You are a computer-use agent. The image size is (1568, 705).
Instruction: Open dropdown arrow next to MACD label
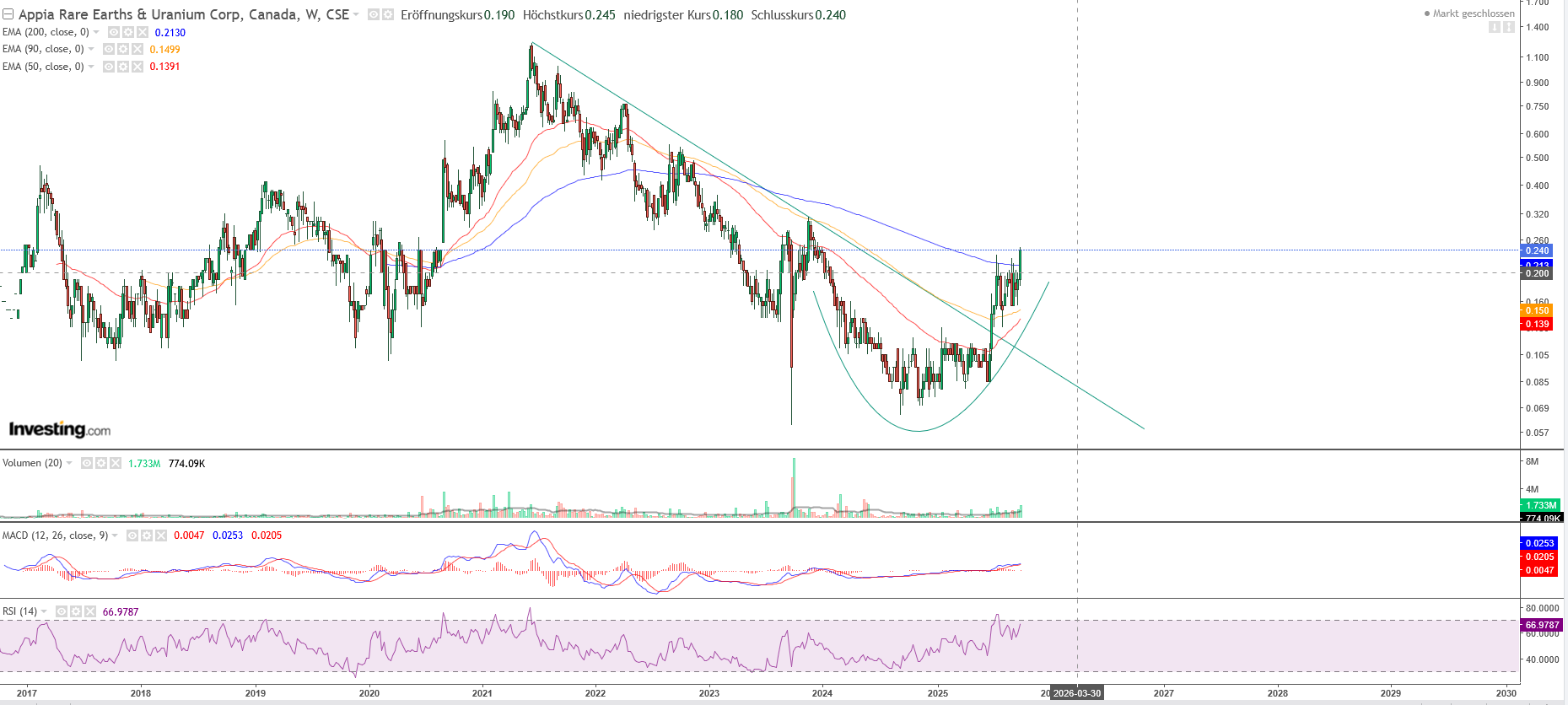tap(116, 535)
